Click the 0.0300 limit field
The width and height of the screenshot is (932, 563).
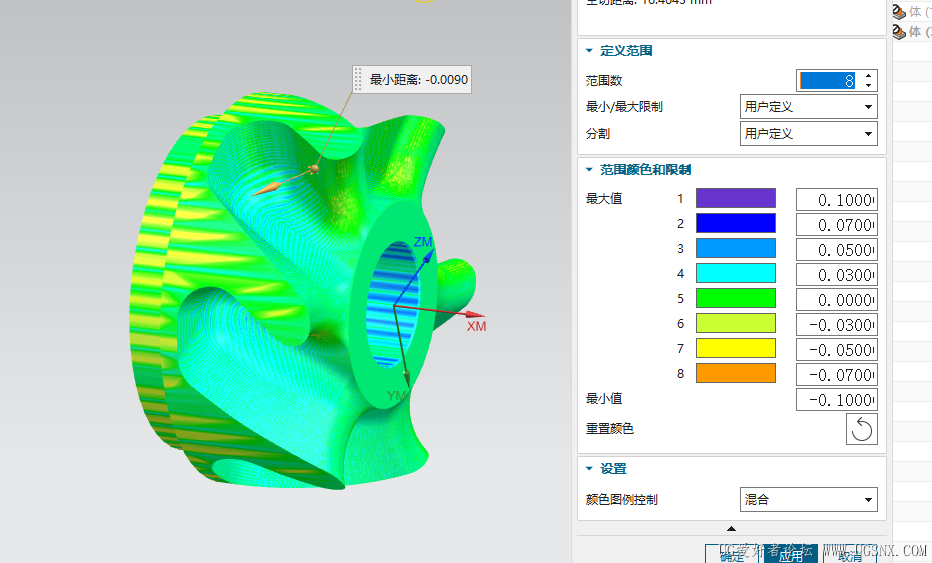837,275
